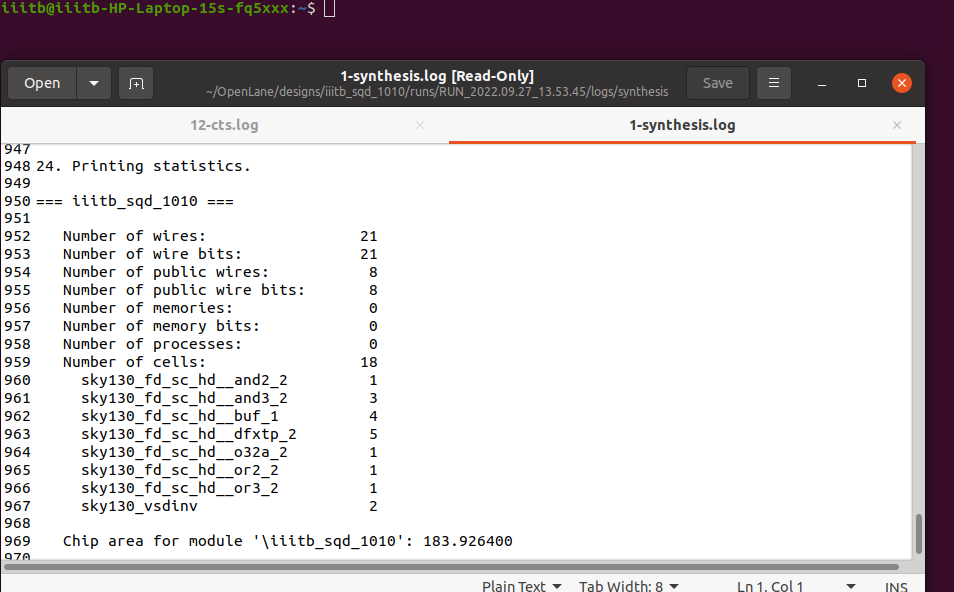Viewport: 954px width, 592px height.
Task: Create a new document with the new-tab icon
Action: [136, 83]
